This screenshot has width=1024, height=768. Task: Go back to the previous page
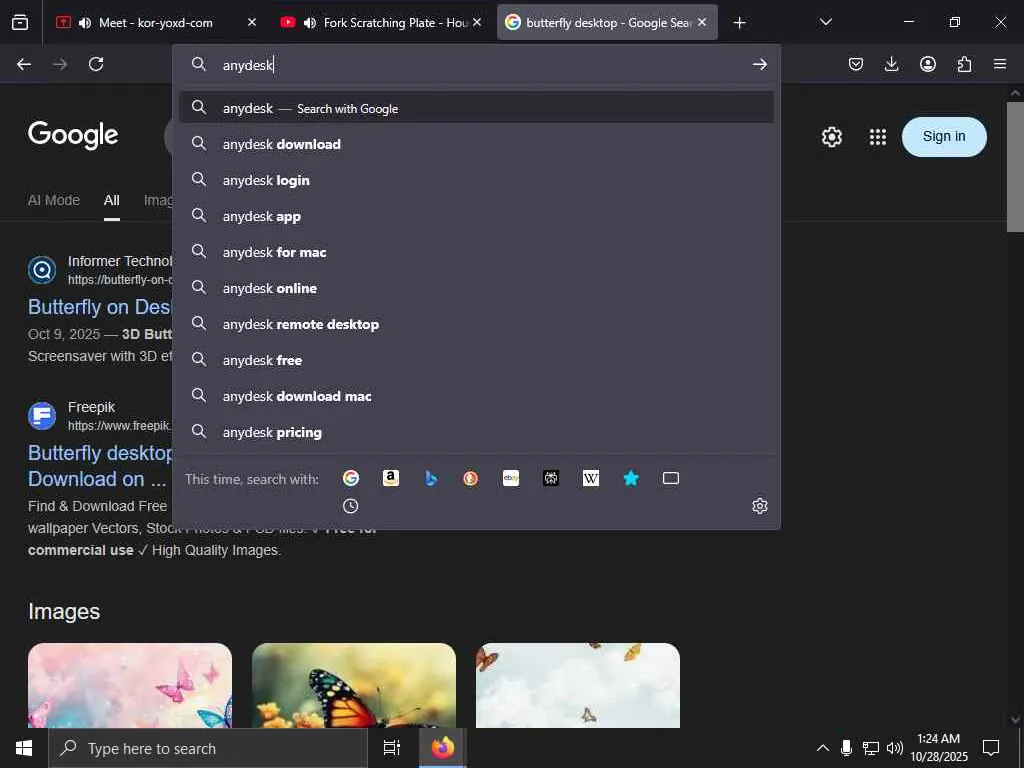pyautogui.click(x=24, y=64)
